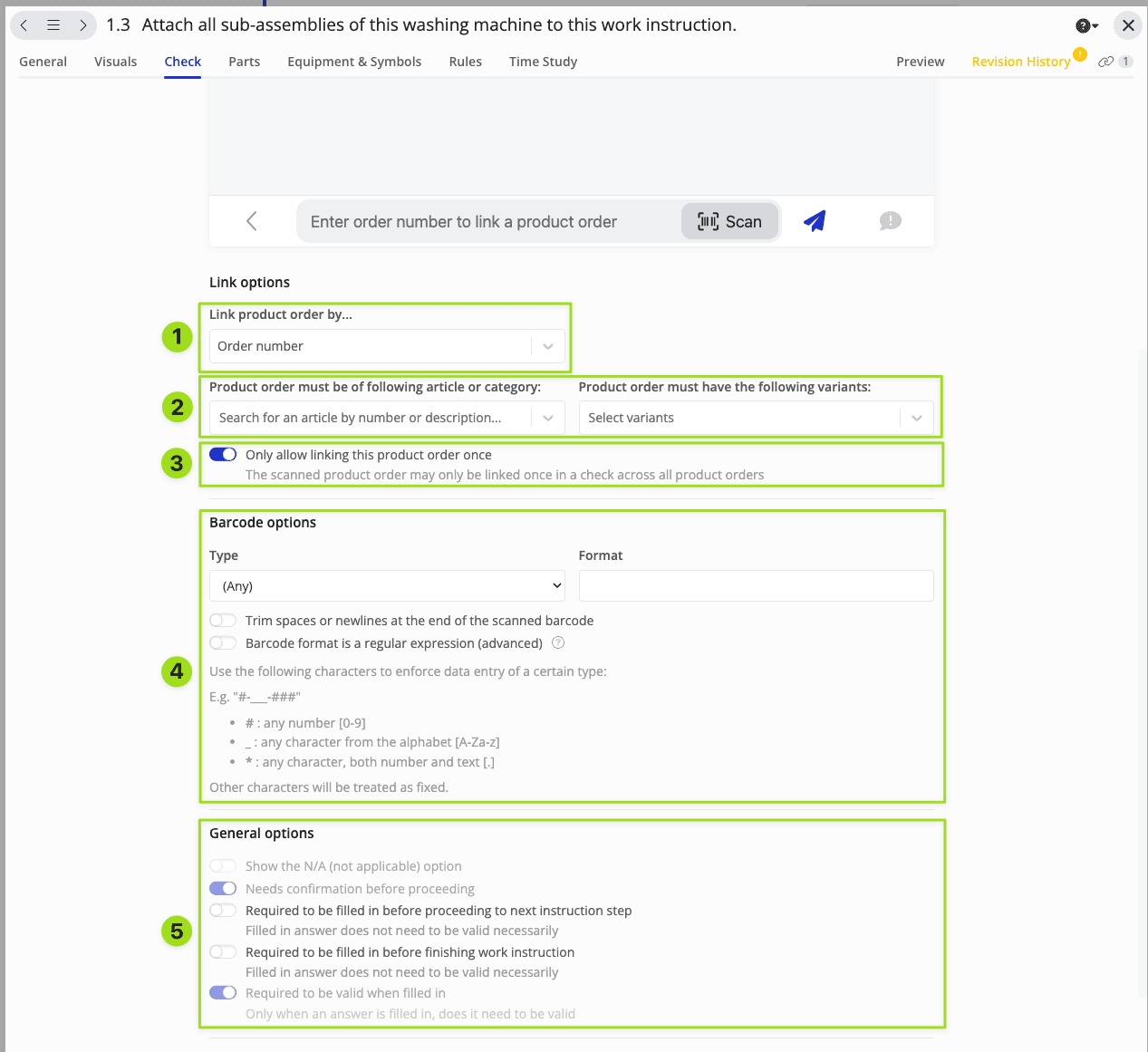Open the hamburger menu icon

coord(53,25)
